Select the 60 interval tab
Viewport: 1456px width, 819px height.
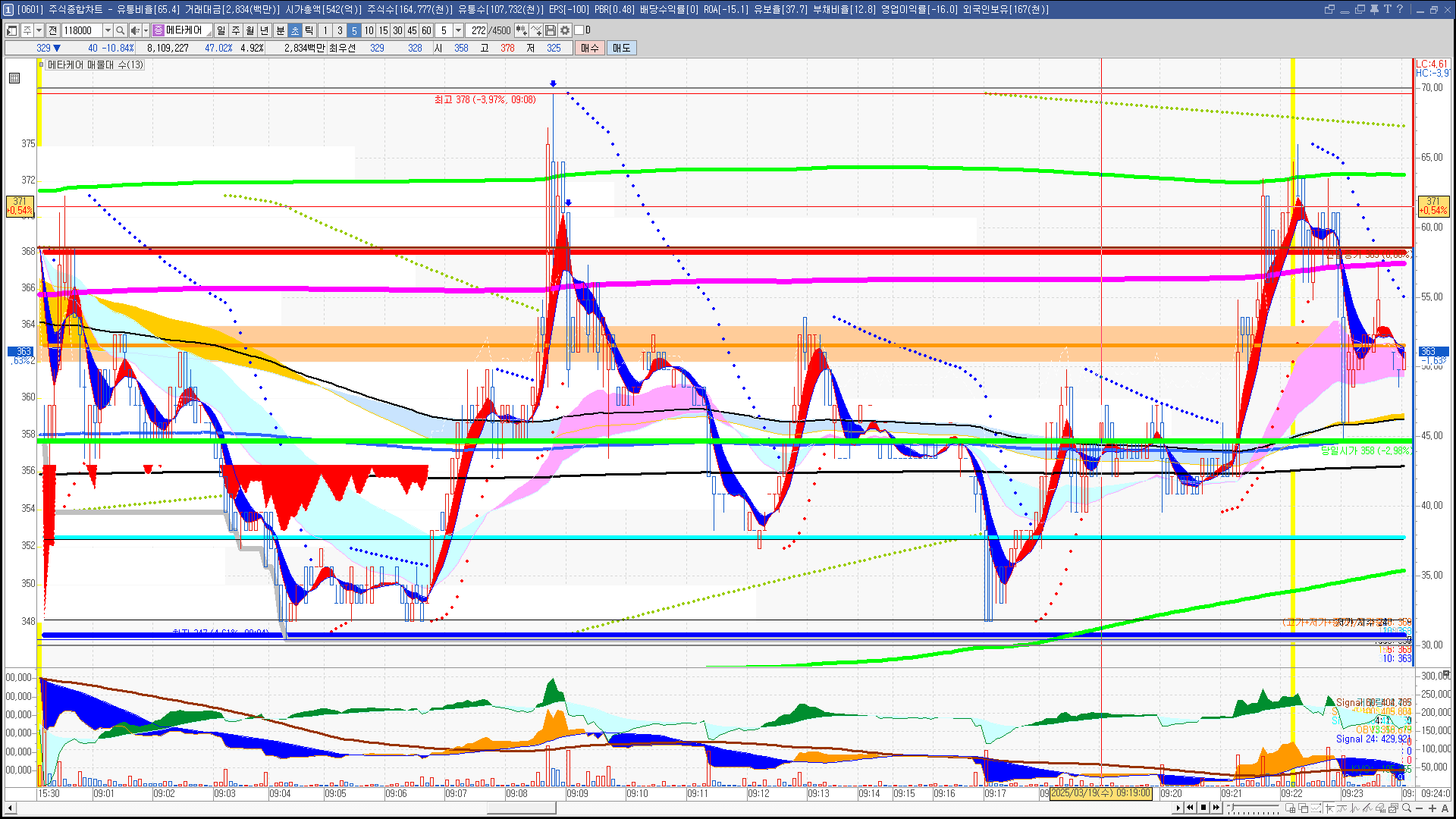426,30
